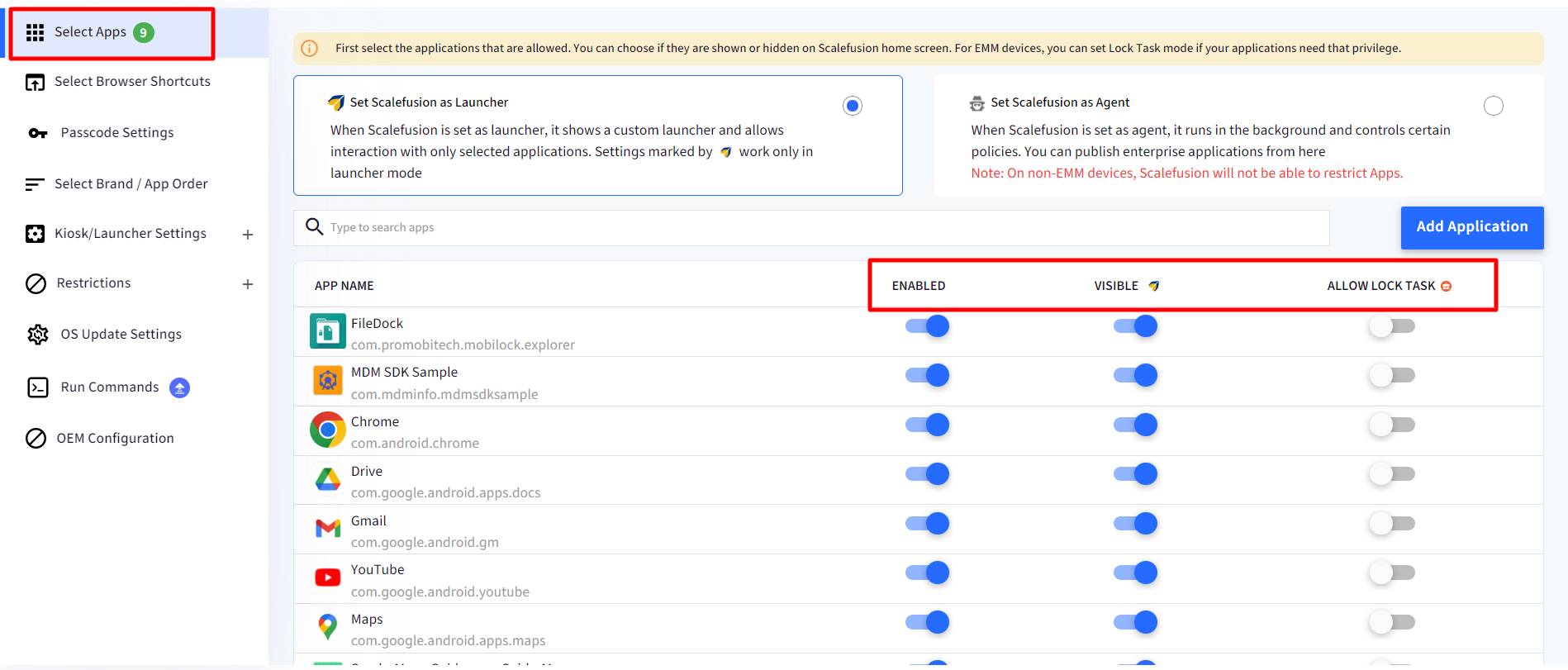
Task: Click the Select Brand / App Order icon
Action: 35,184
